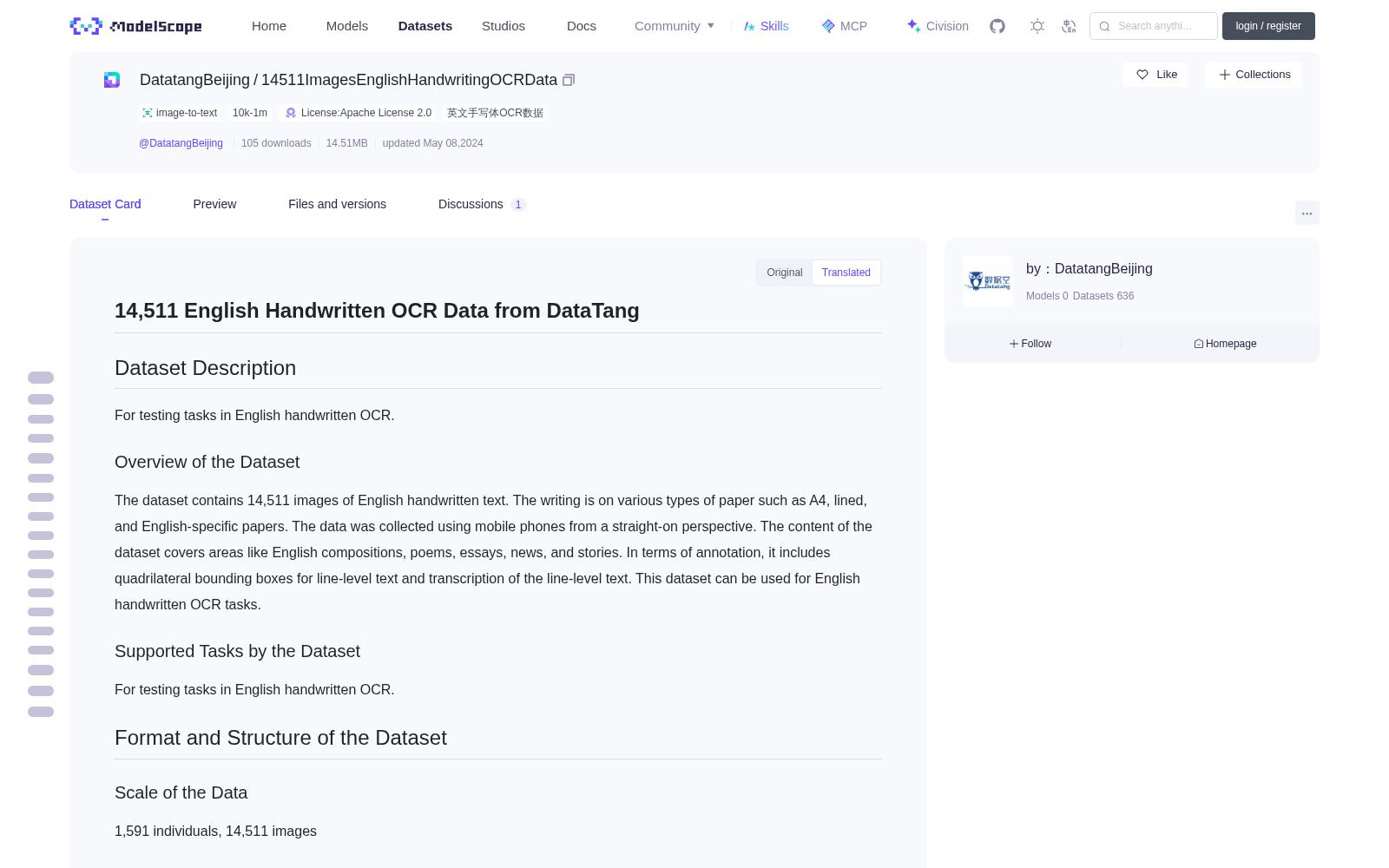Add dataset to Collections
The image size is (1389, 868).
click(x=1254, y=75)
